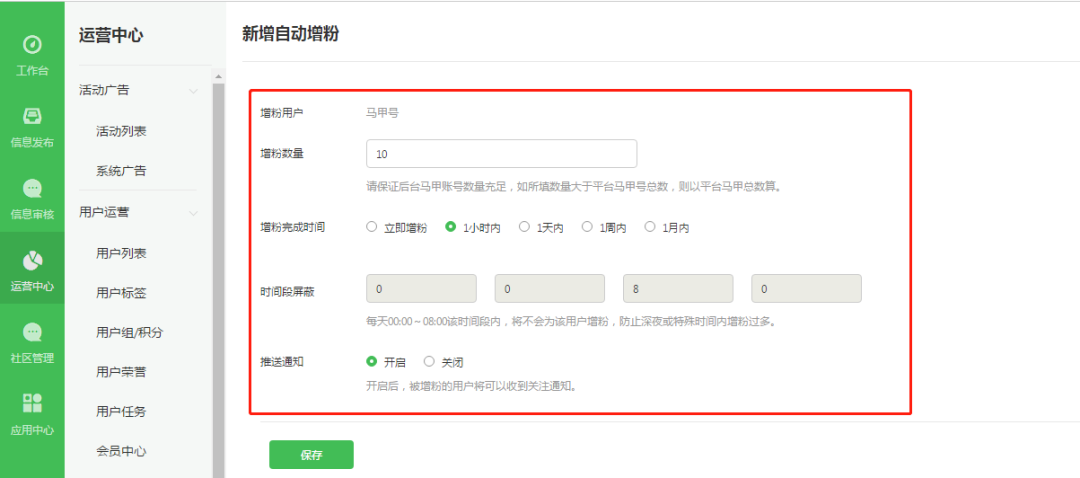Click the 增粉用户 label
The width and height of the screenshot is (1080, 478).
coord(281,113)
